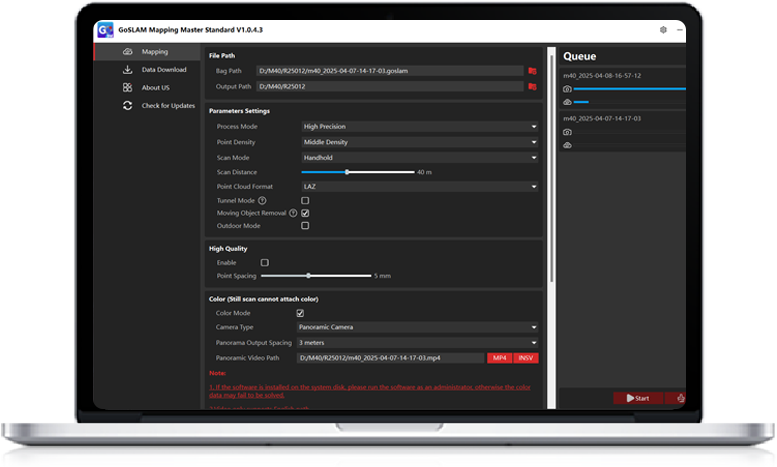Image resolution: width=777 pixels, height=467 pixels.
Task: Uncheck Moving Object Removal checkbox
Action: point(305,213)
